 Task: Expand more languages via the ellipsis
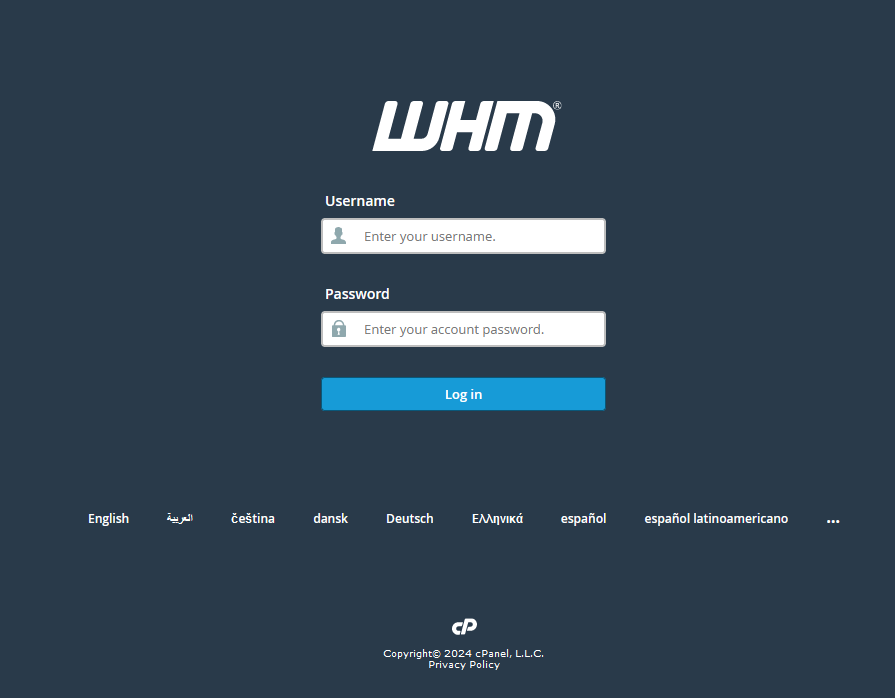tap(833, 521)
